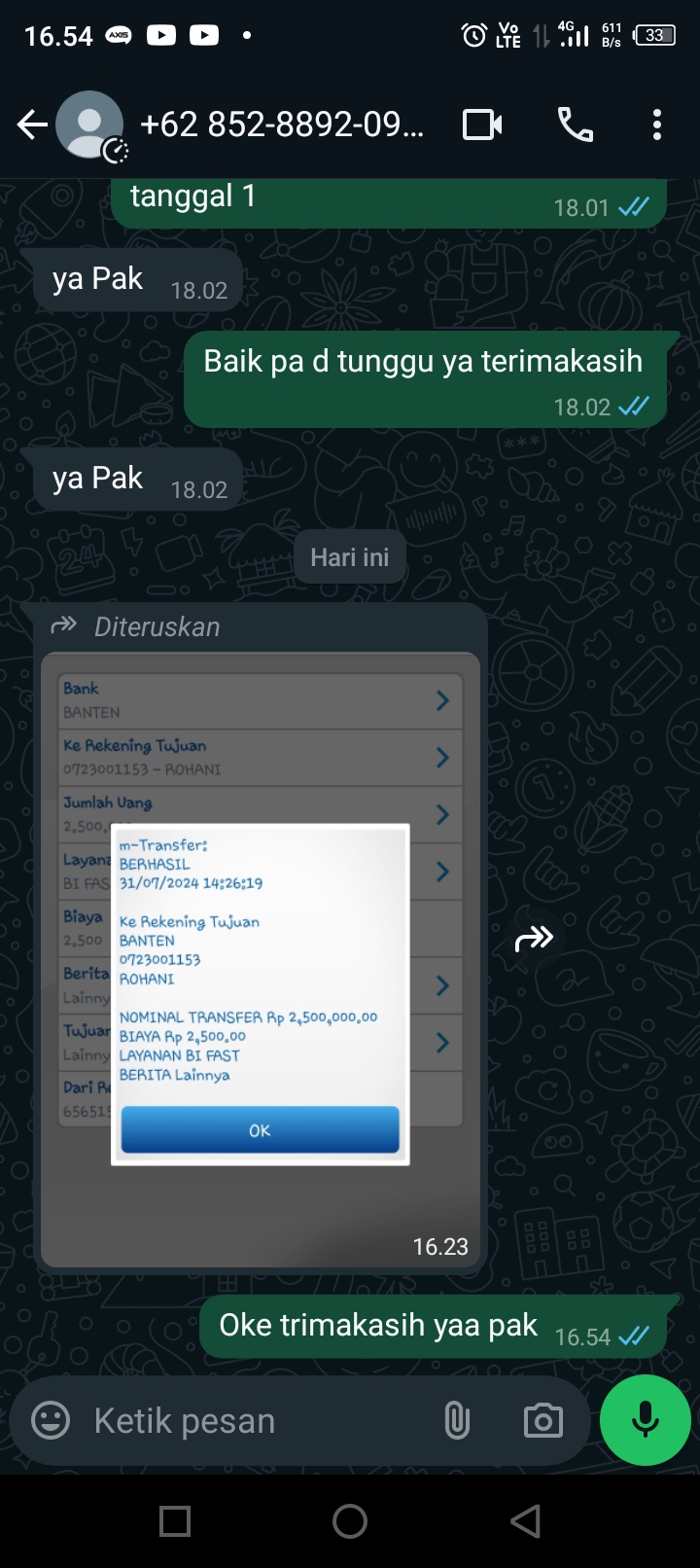This screenshot has height=1568, width=700.
Task: Tap the Android home navigation button
Action: click(350, 1520)
